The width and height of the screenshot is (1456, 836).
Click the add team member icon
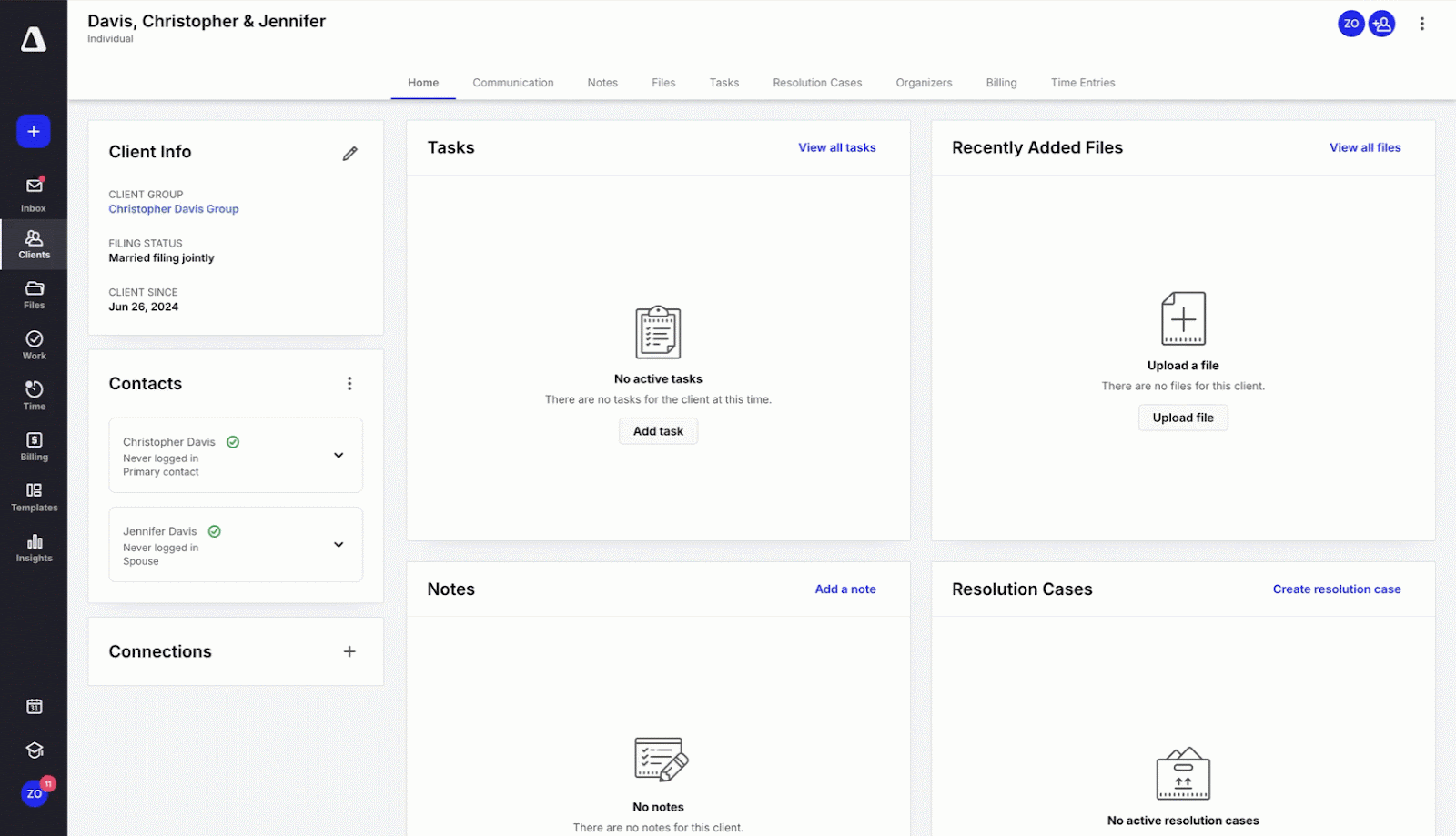coord(1381,24)
